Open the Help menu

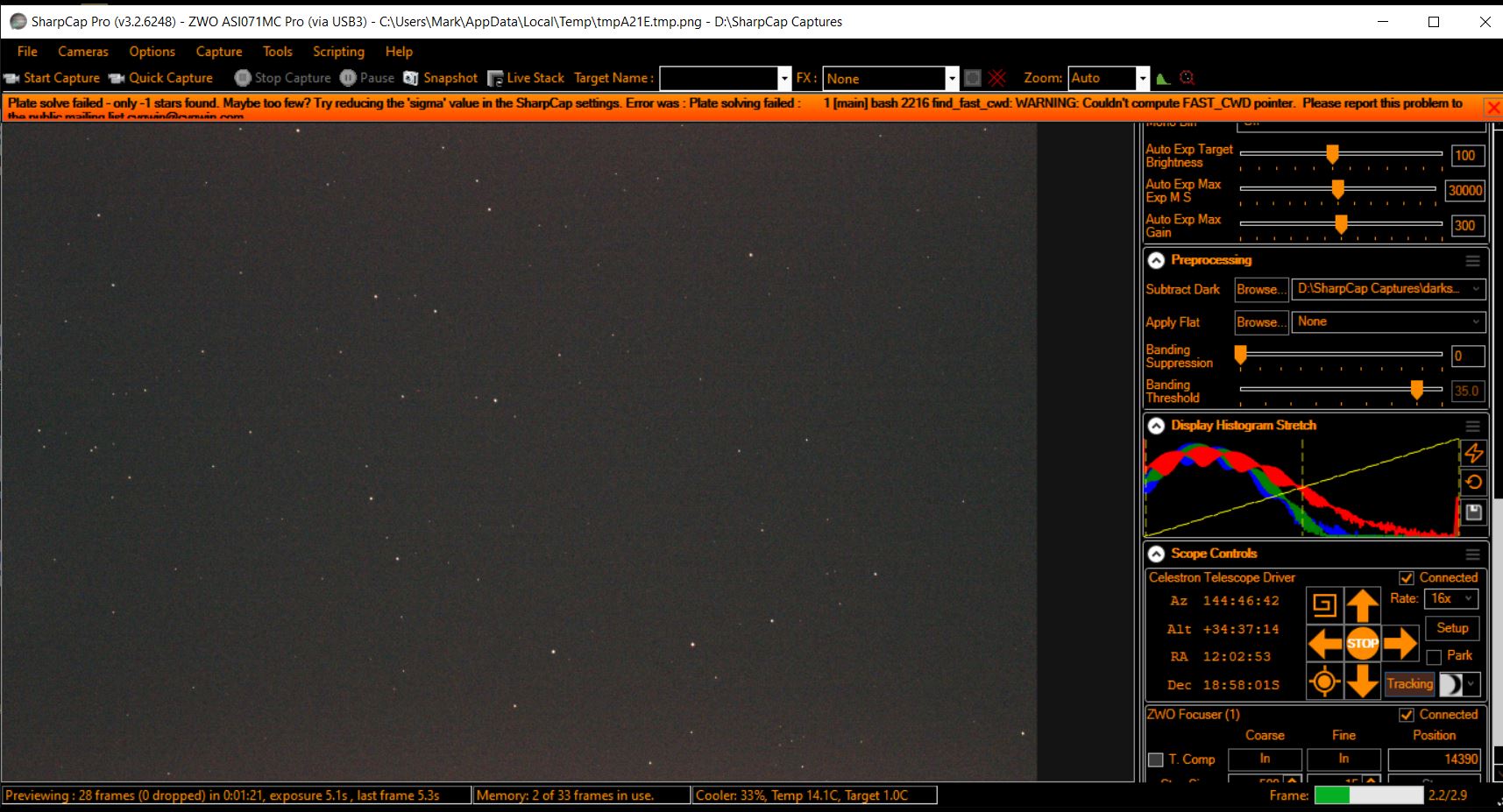[x=399, y=52]
